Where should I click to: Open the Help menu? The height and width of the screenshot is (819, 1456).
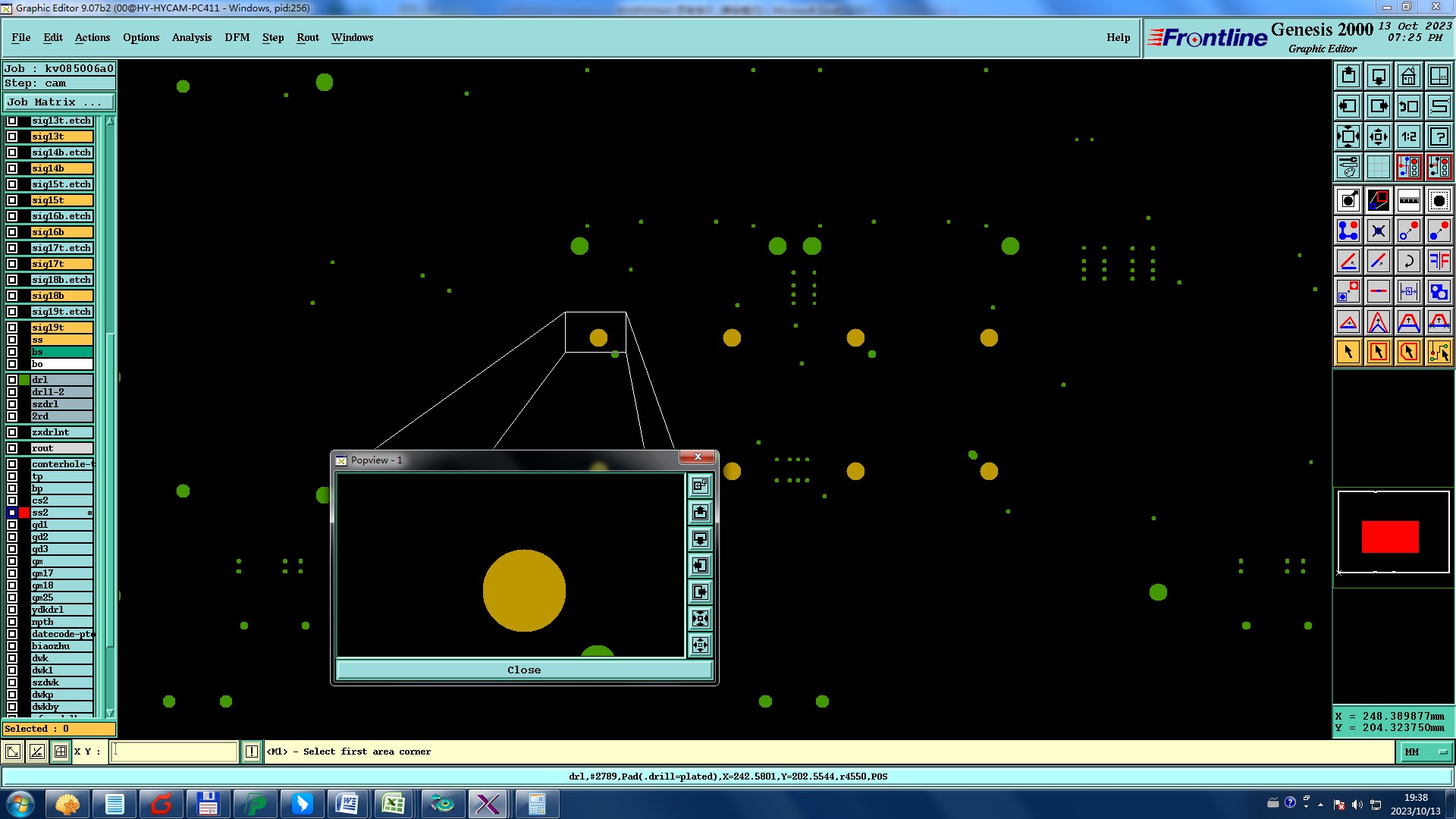[x=1118, y=37]
